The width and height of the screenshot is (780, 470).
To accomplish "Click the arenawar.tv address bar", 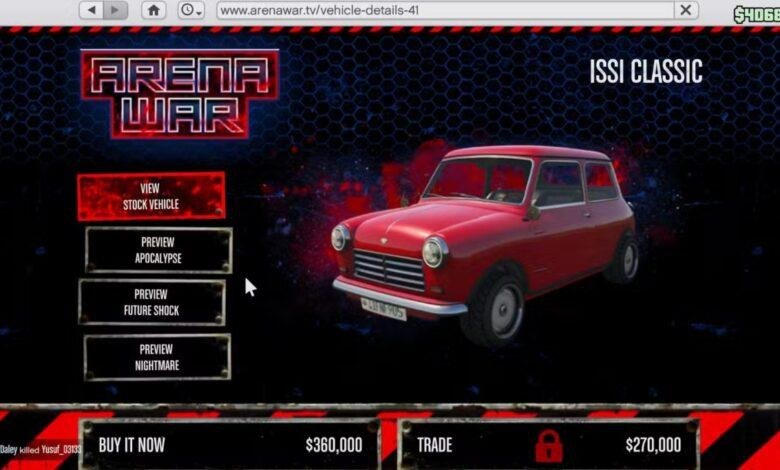I will point(445,10).
